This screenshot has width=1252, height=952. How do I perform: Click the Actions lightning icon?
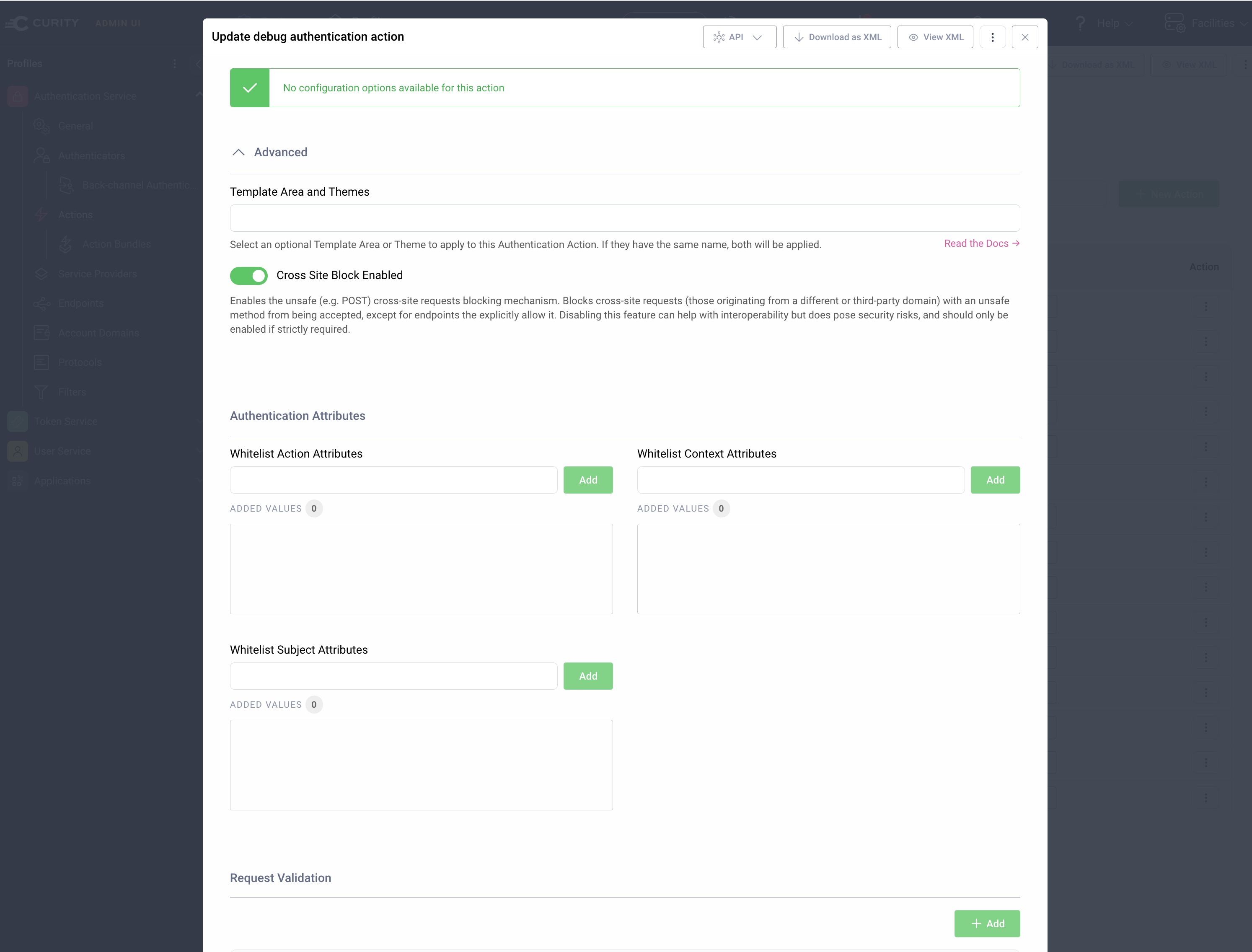41,214
